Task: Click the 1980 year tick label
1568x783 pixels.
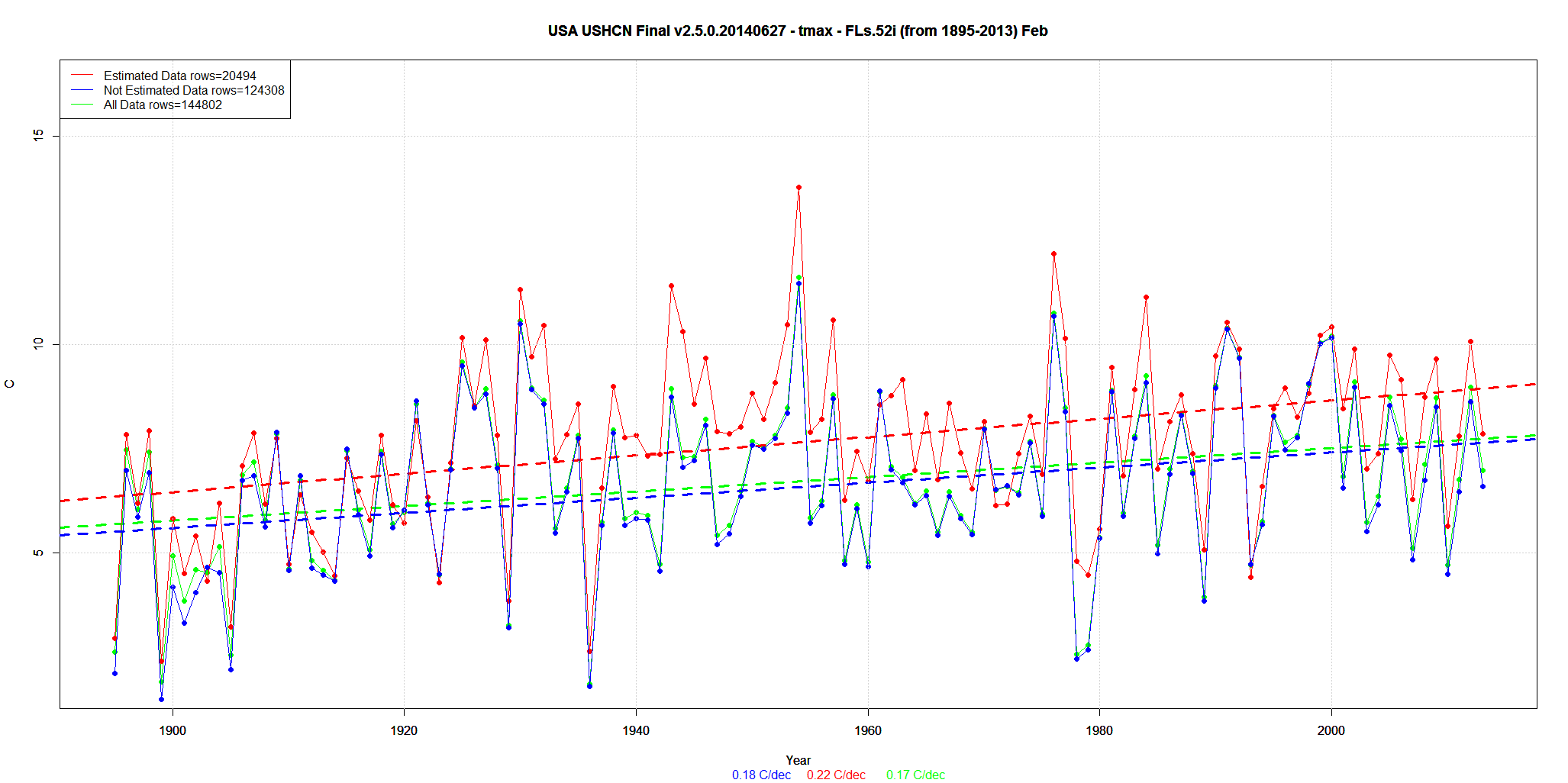Action: pos(1099,730)
